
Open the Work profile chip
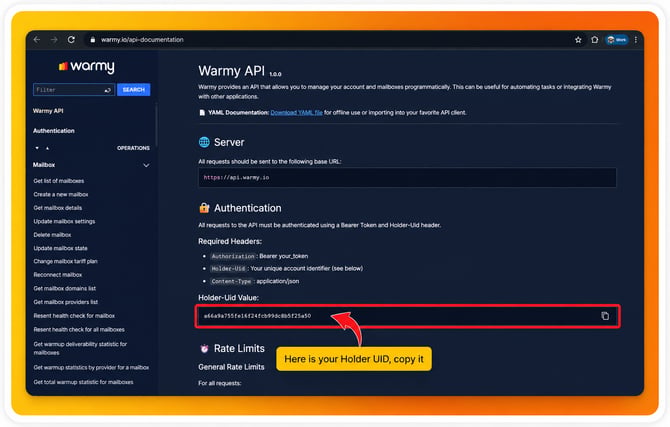coord(617,40)
